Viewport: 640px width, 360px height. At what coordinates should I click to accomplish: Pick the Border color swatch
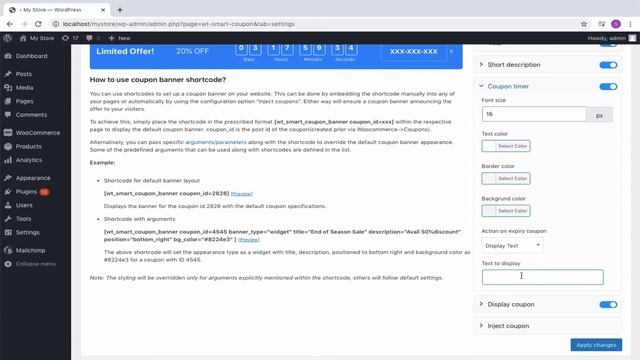coord(506,178)
